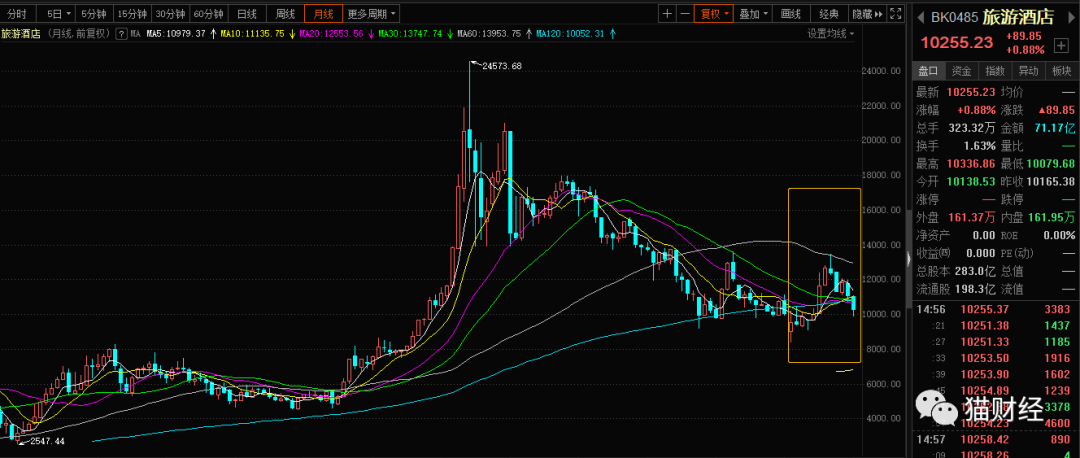Click the 24573.68 high price marker
Screen dimensions: 1080x458
502,66
